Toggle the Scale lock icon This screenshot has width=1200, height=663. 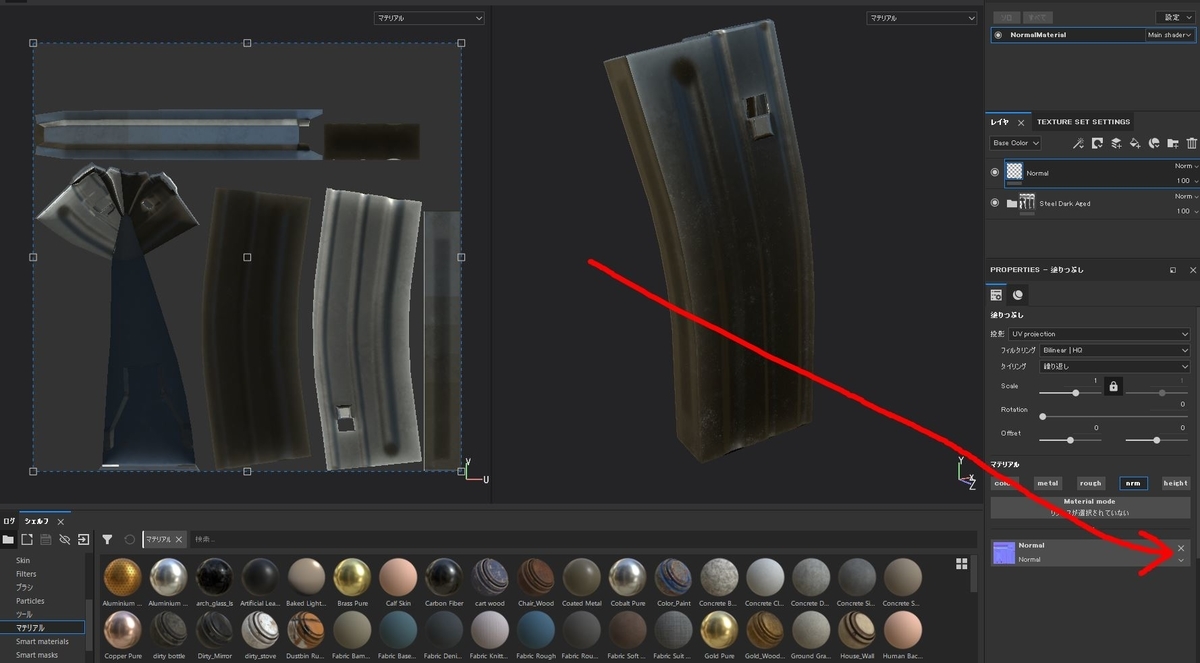[x=1113, y=386]
